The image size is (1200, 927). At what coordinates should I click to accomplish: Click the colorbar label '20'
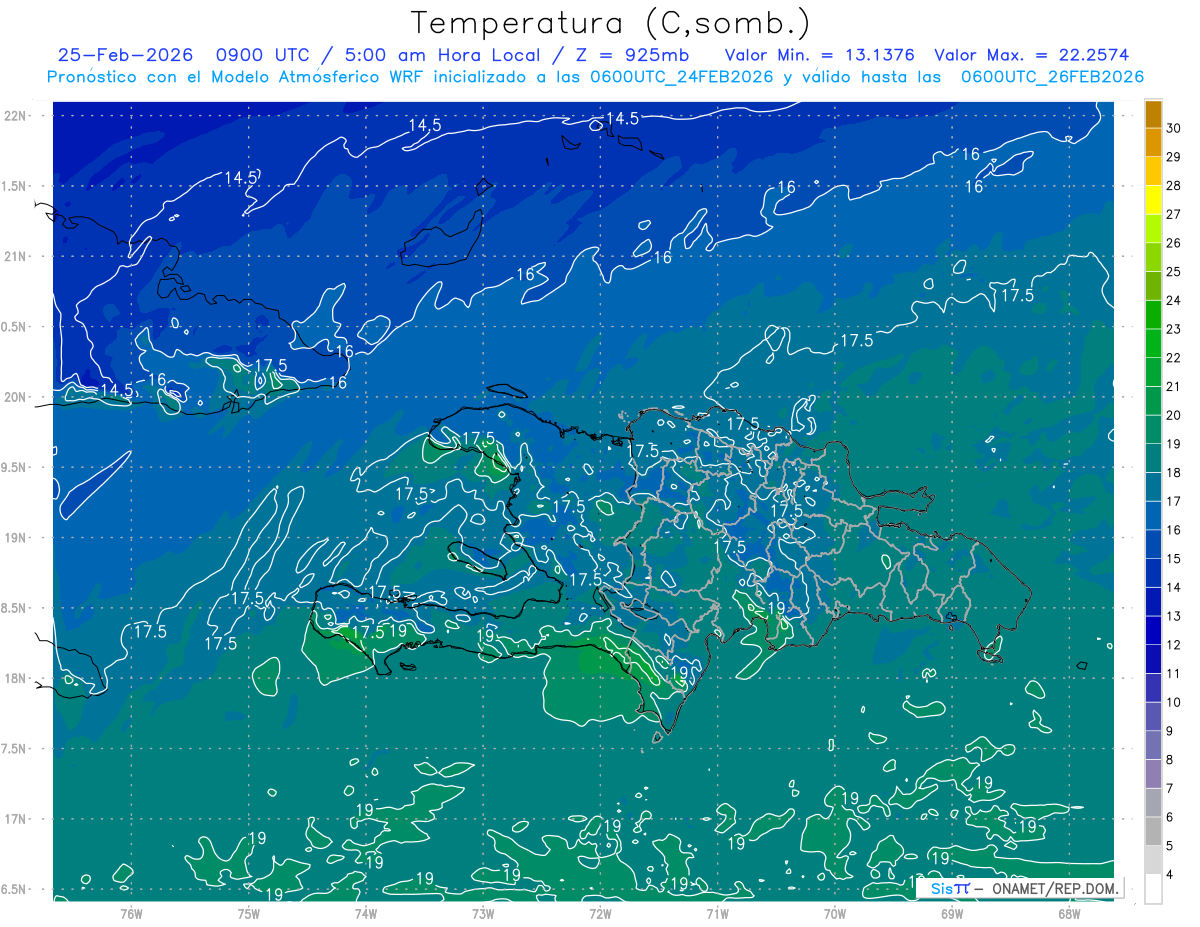tap(1174, 415)
